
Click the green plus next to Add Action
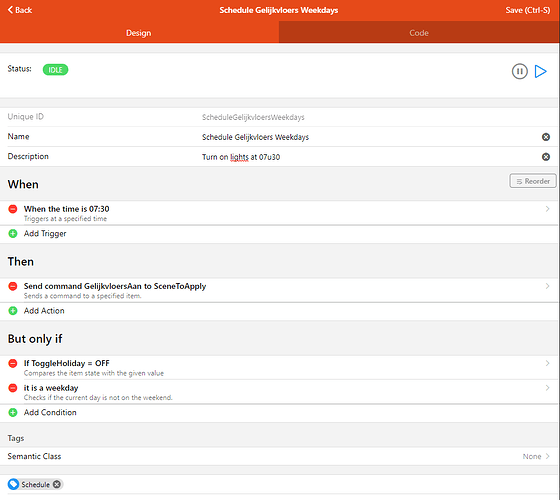point(13,311)
